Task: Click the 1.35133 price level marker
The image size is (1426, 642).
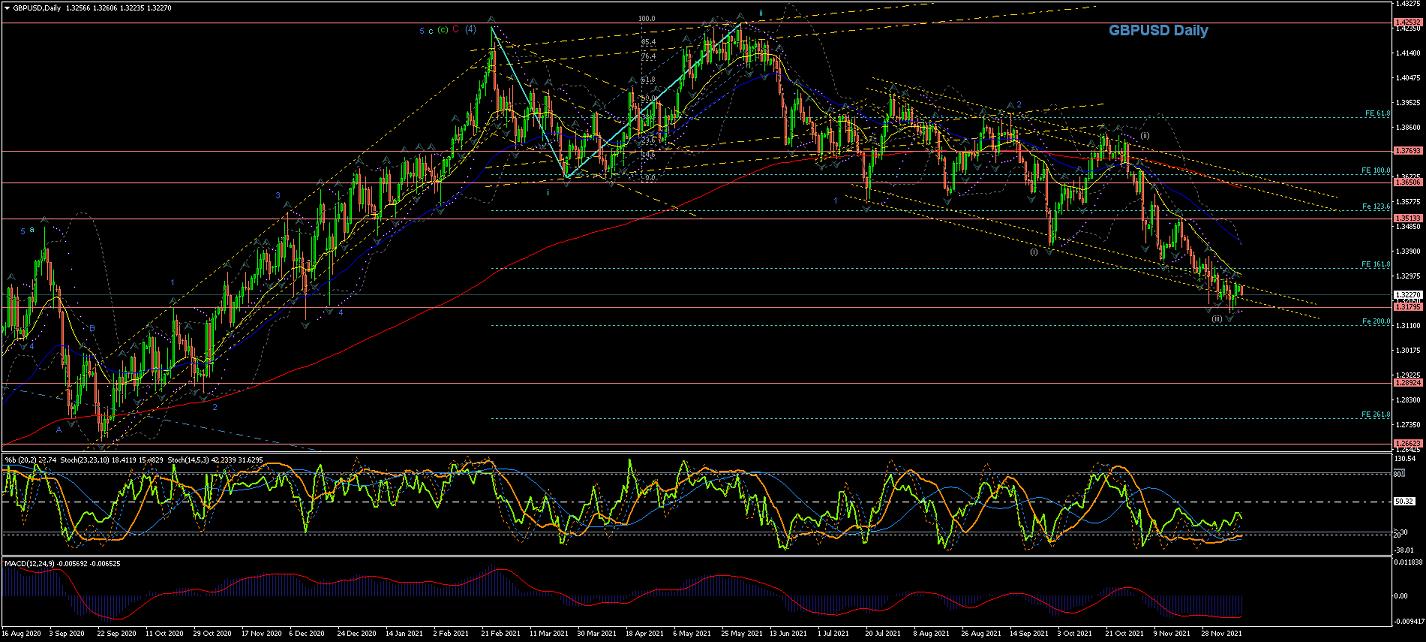Action: point(1406,218)
